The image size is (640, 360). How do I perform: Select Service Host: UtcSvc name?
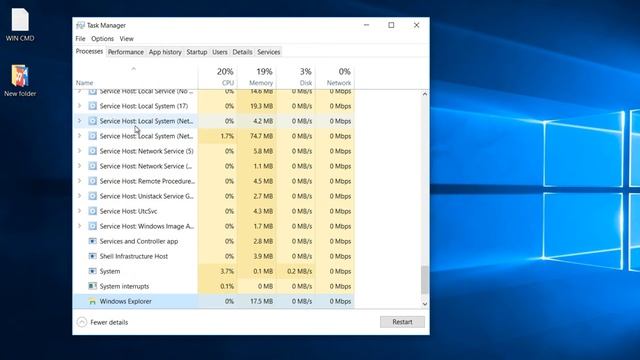pos(128,211)
